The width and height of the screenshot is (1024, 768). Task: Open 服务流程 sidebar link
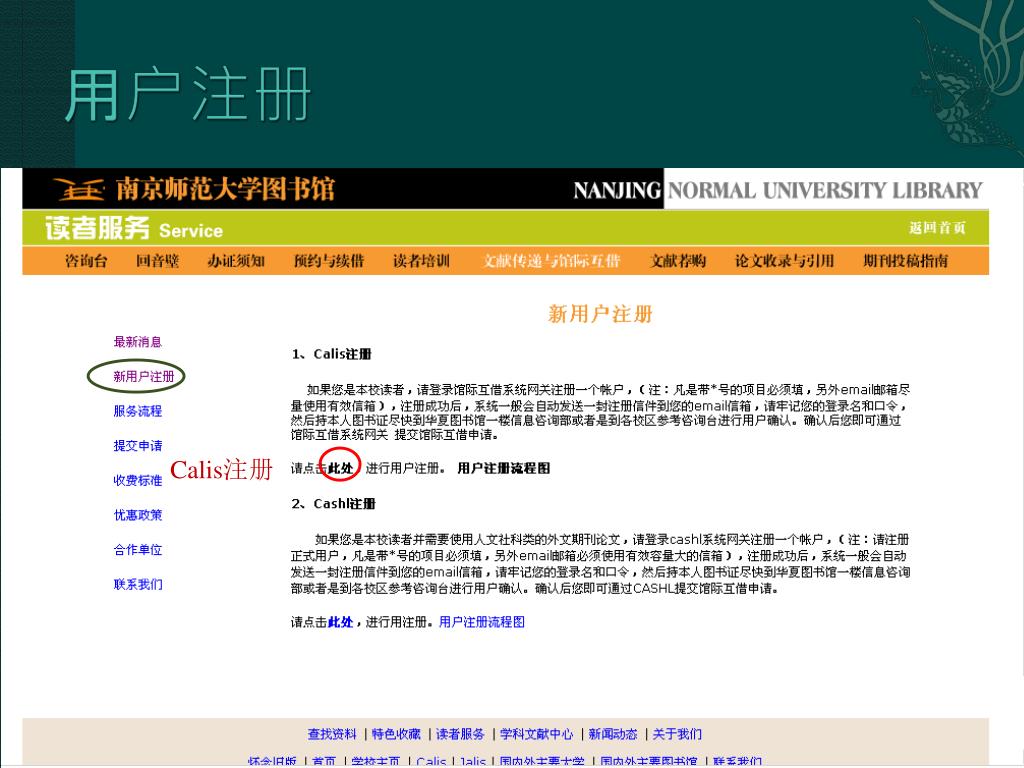[138, 411]
